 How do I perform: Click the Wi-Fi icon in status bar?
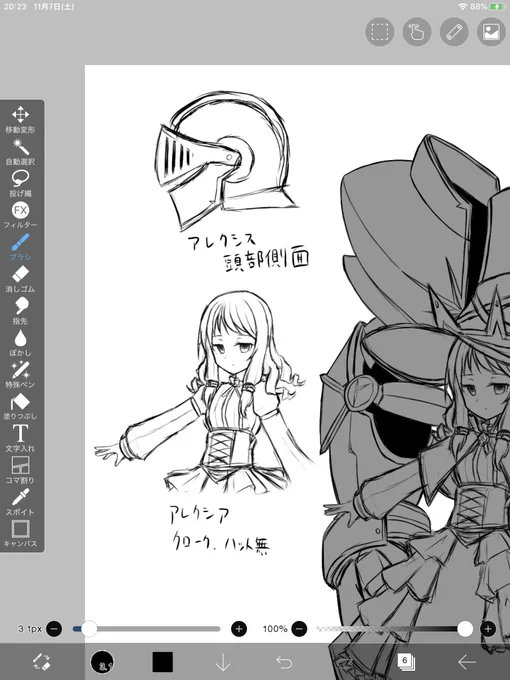pos(463,7)
